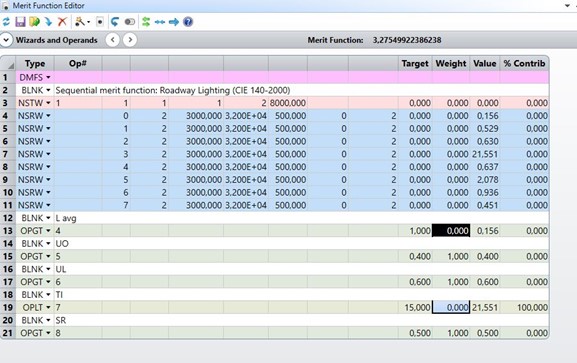Open the wizard icon's small dropdown arrow
This screenshot has width=577, height=363.
(88, 22)
